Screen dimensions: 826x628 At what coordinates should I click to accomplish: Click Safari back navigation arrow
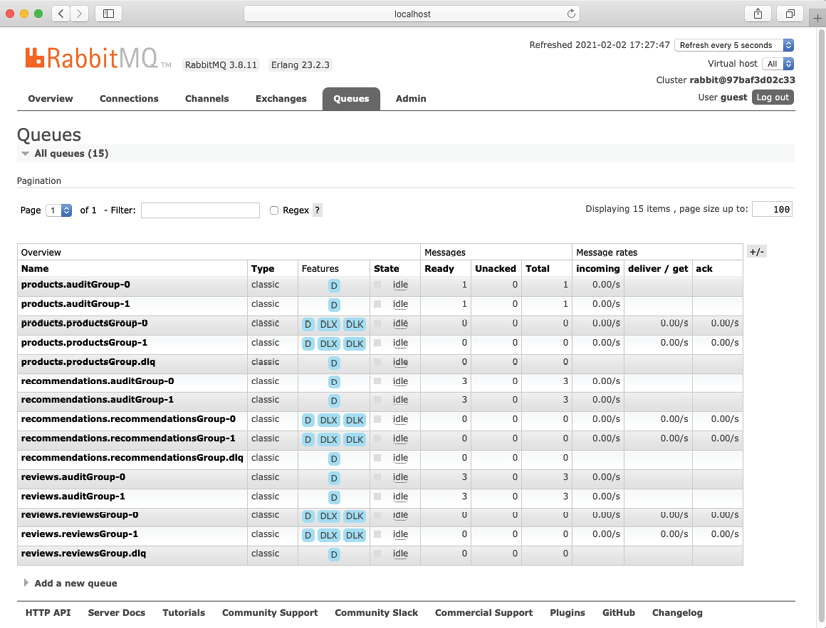(59, 14)
